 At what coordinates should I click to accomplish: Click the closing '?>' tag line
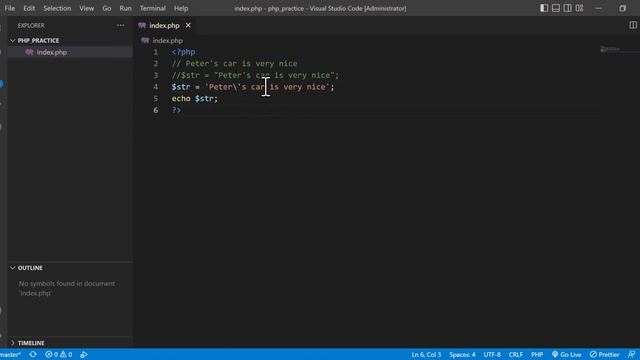point(176,110)
